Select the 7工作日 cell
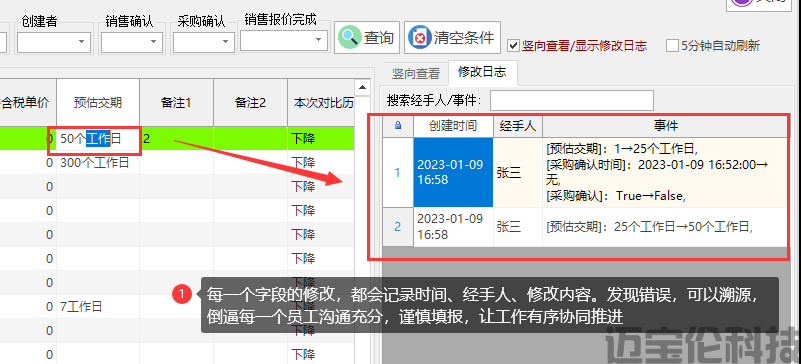The height and width of the screenshot is (364, 801). pos(98,307)
